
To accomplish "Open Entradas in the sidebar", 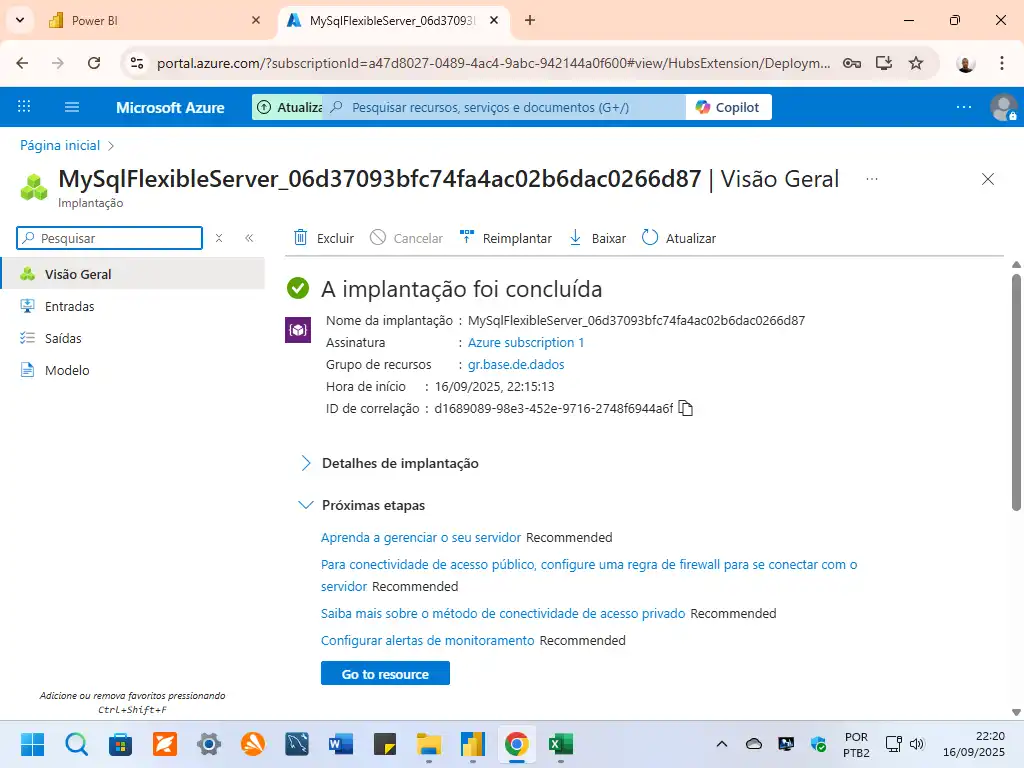I will (x=133, y=306).
